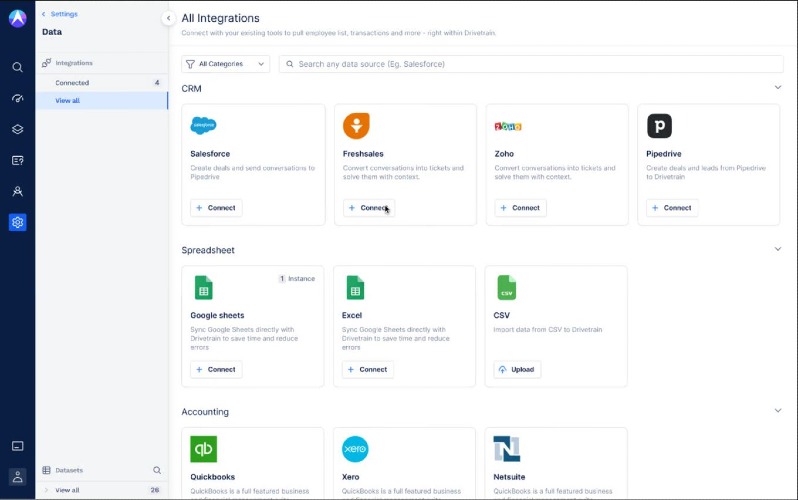The image size is (798, 500).
Task: Open the layers stack icon in left navigation
Action: click(17, 129)
